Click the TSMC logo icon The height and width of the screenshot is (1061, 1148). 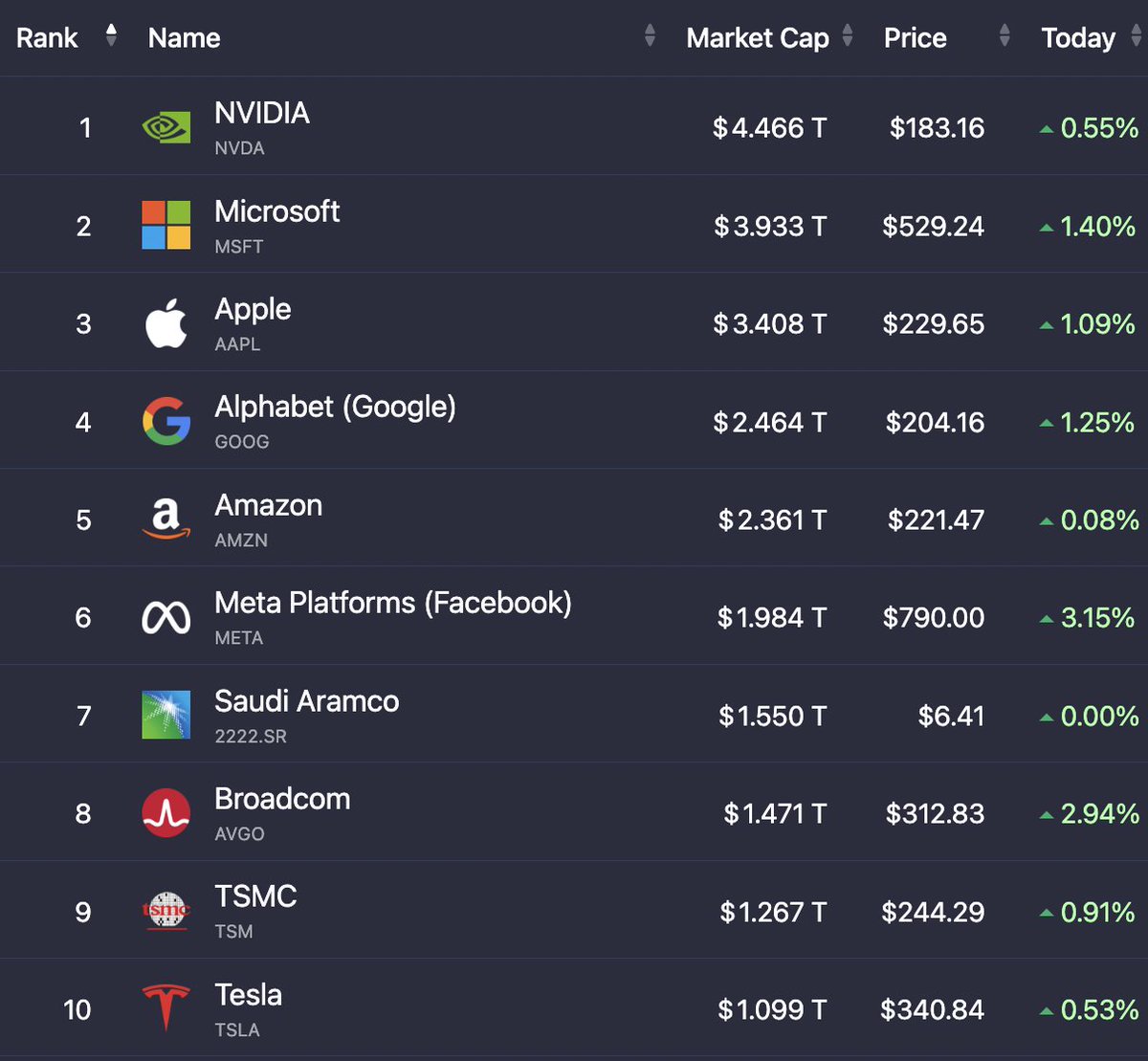tap(166, 911)
